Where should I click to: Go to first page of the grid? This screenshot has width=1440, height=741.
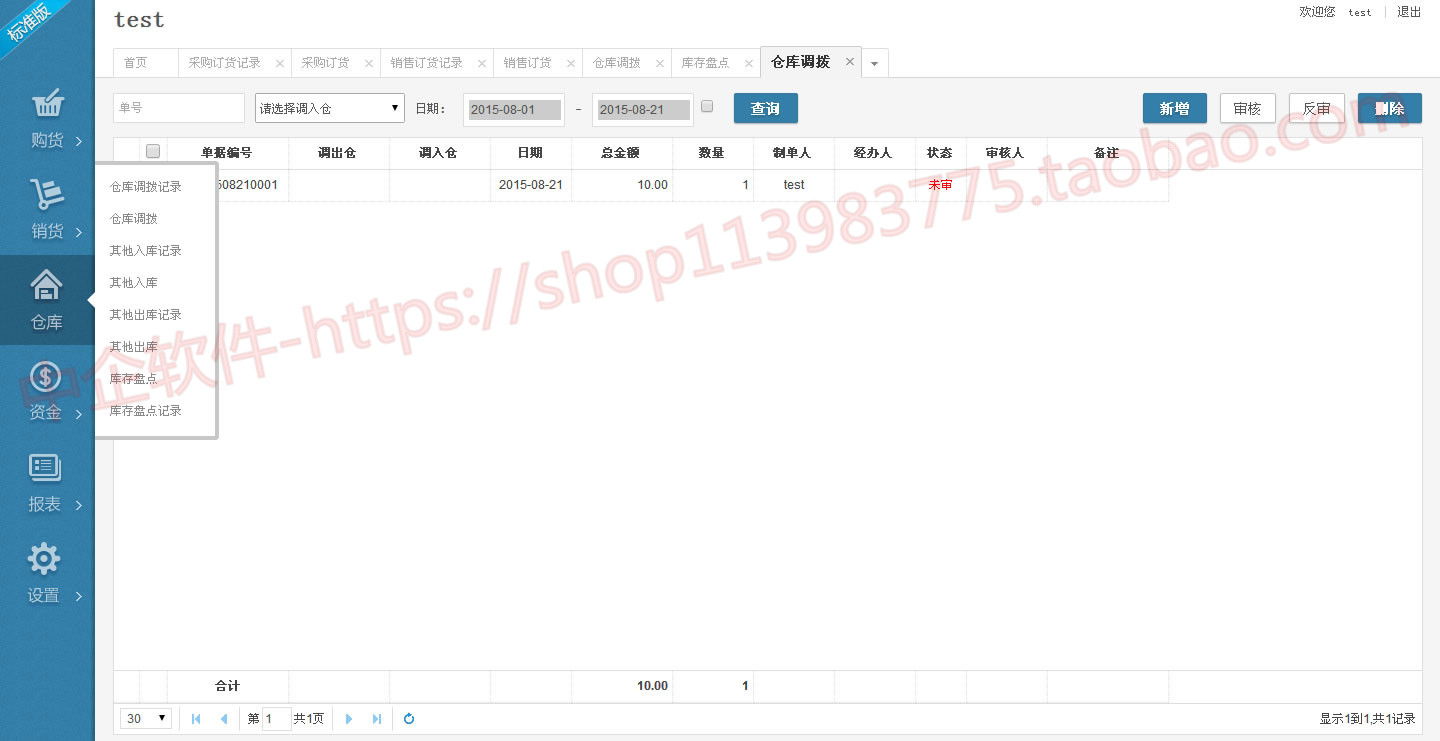[196, 719]
